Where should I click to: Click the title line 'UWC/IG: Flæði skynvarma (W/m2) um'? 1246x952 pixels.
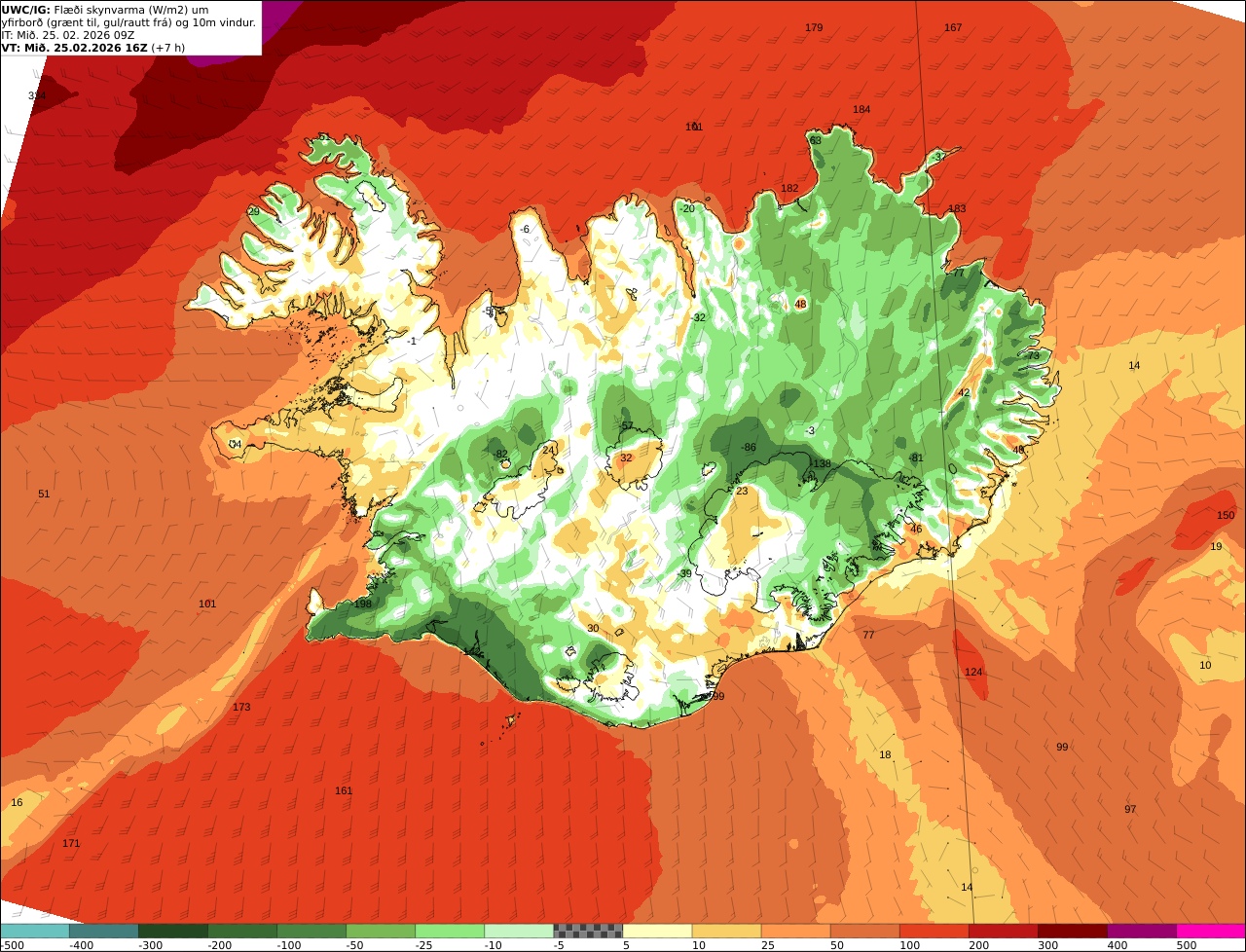tap(105, 10)
